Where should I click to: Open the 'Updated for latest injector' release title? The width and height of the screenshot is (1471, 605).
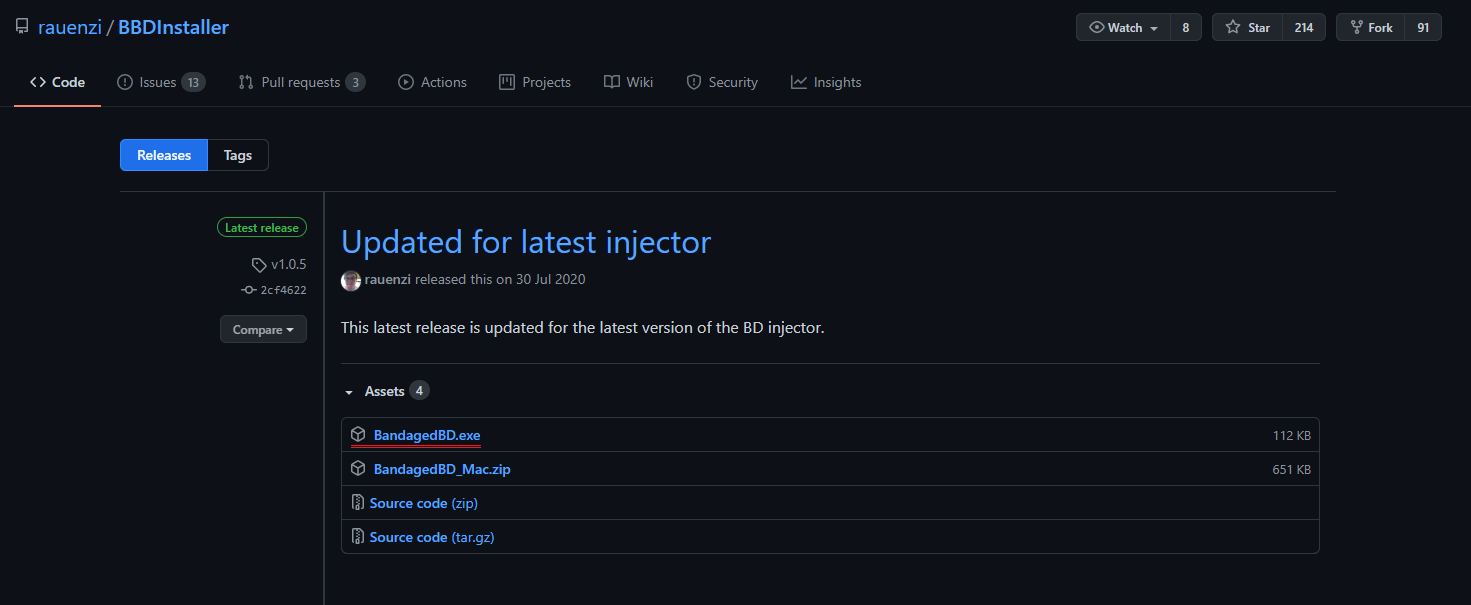[526, 242]
